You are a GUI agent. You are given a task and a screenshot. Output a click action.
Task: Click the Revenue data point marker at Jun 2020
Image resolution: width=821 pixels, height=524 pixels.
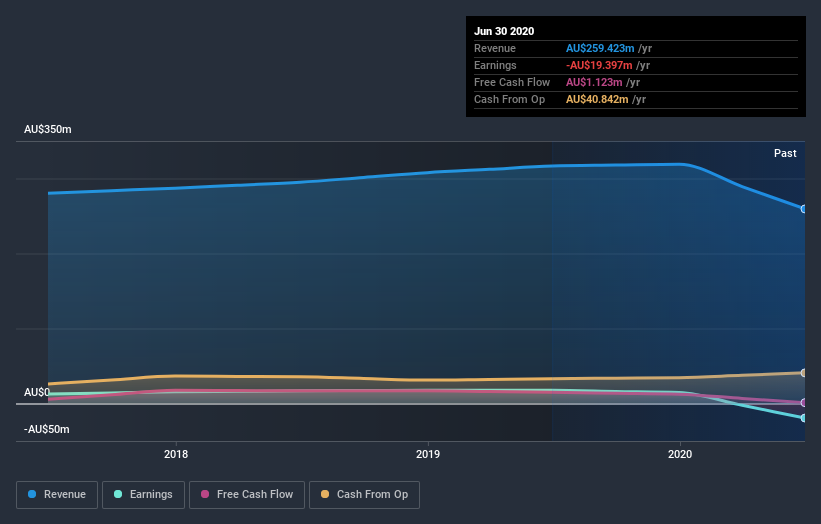(x=803, y=209)
